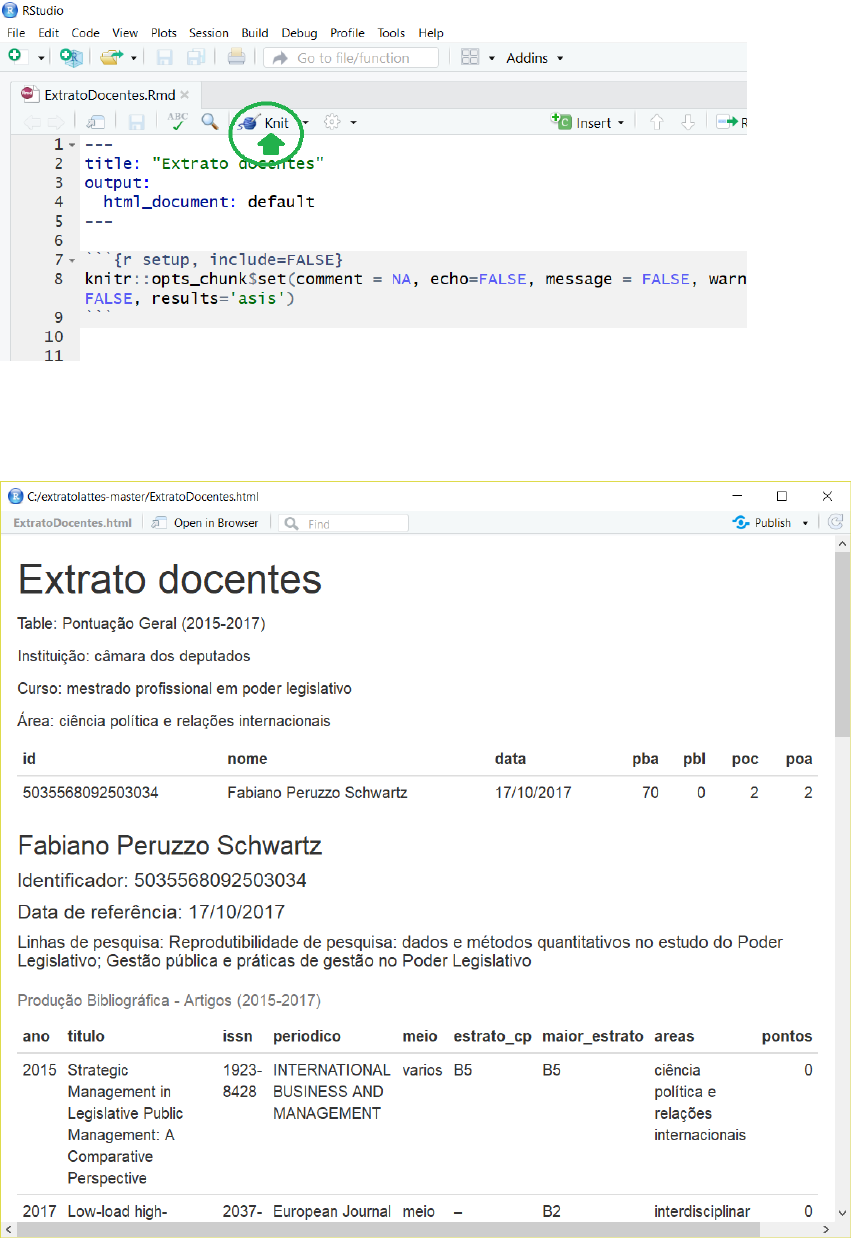851x1238 pixels.
Task: Minimize the HTML viewer window
Action: coord(736,495)
